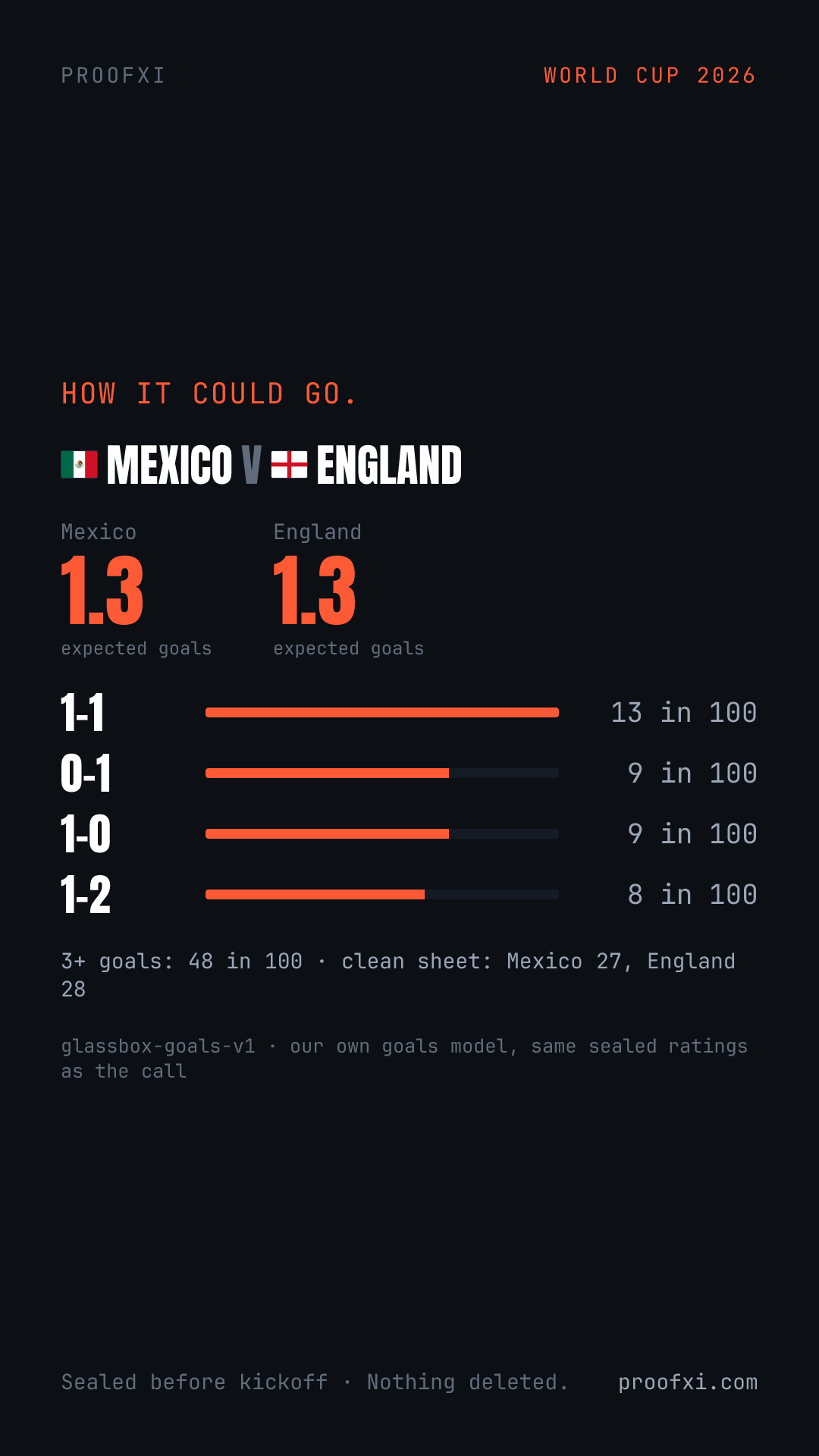819x1456 pixels.
Task: Click the ENGLAND team name heading
Action: (x=389, y=465)
